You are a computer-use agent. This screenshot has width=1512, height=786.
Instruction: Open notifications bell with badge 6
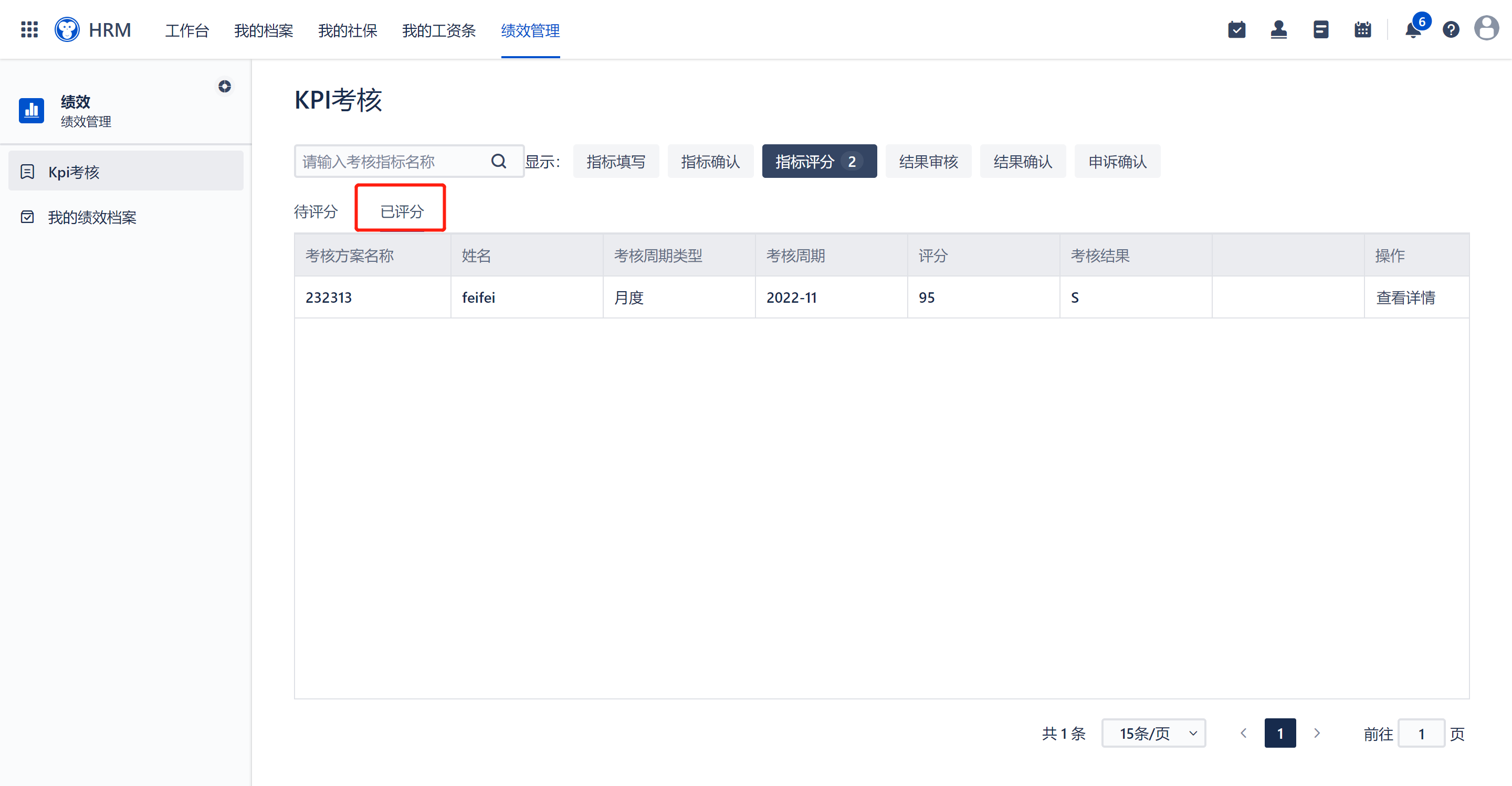[x=1414, y=28]
